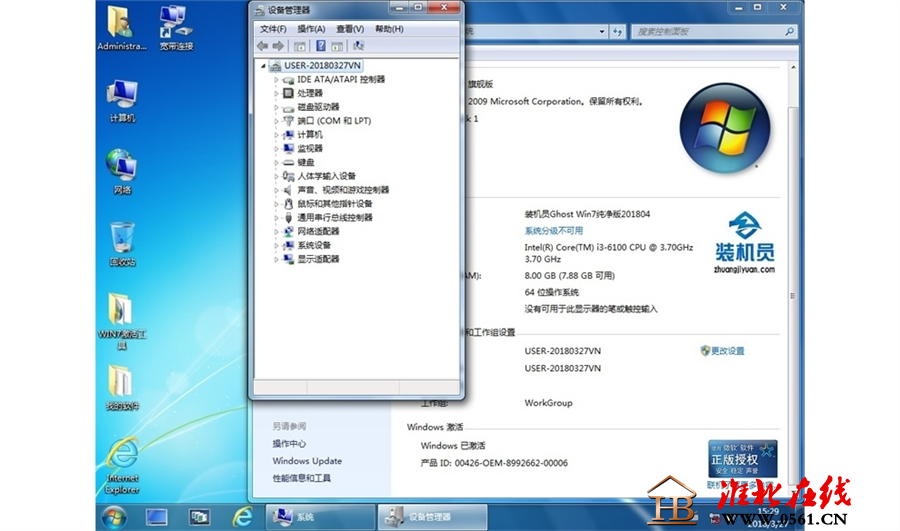The image size is (900, 531).
Task: Go back using the Device Manager toolbar arrow
Action: (x=262, y=46)
